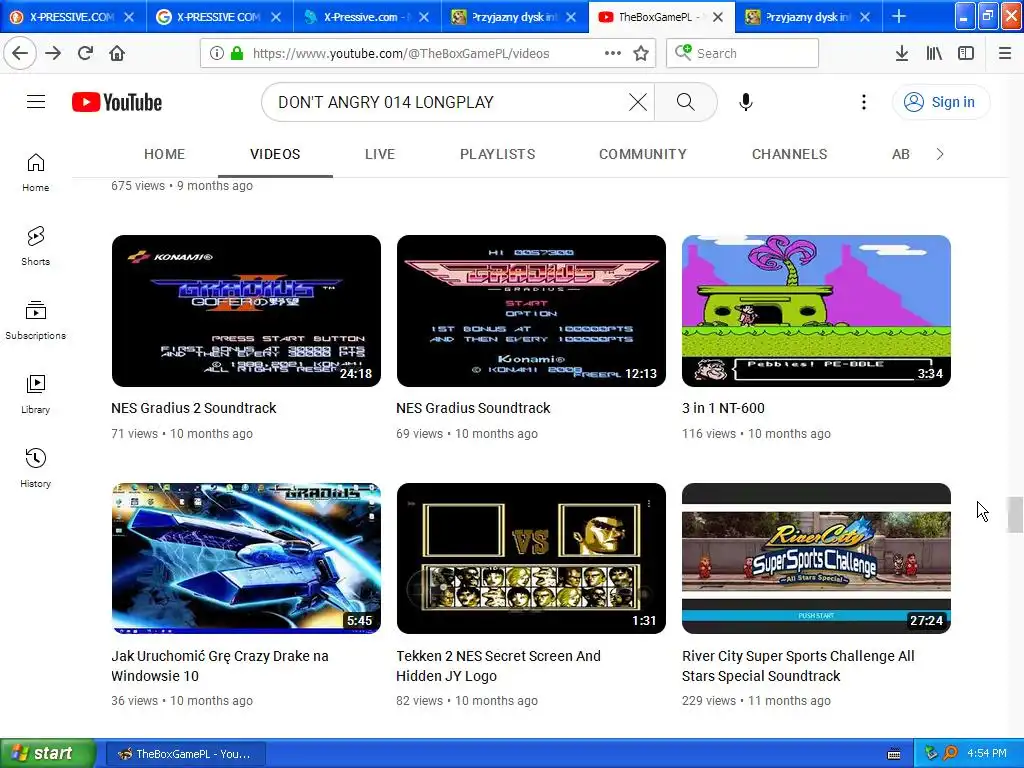Open page actions three-dot menu in address bar

click(613, 54)
